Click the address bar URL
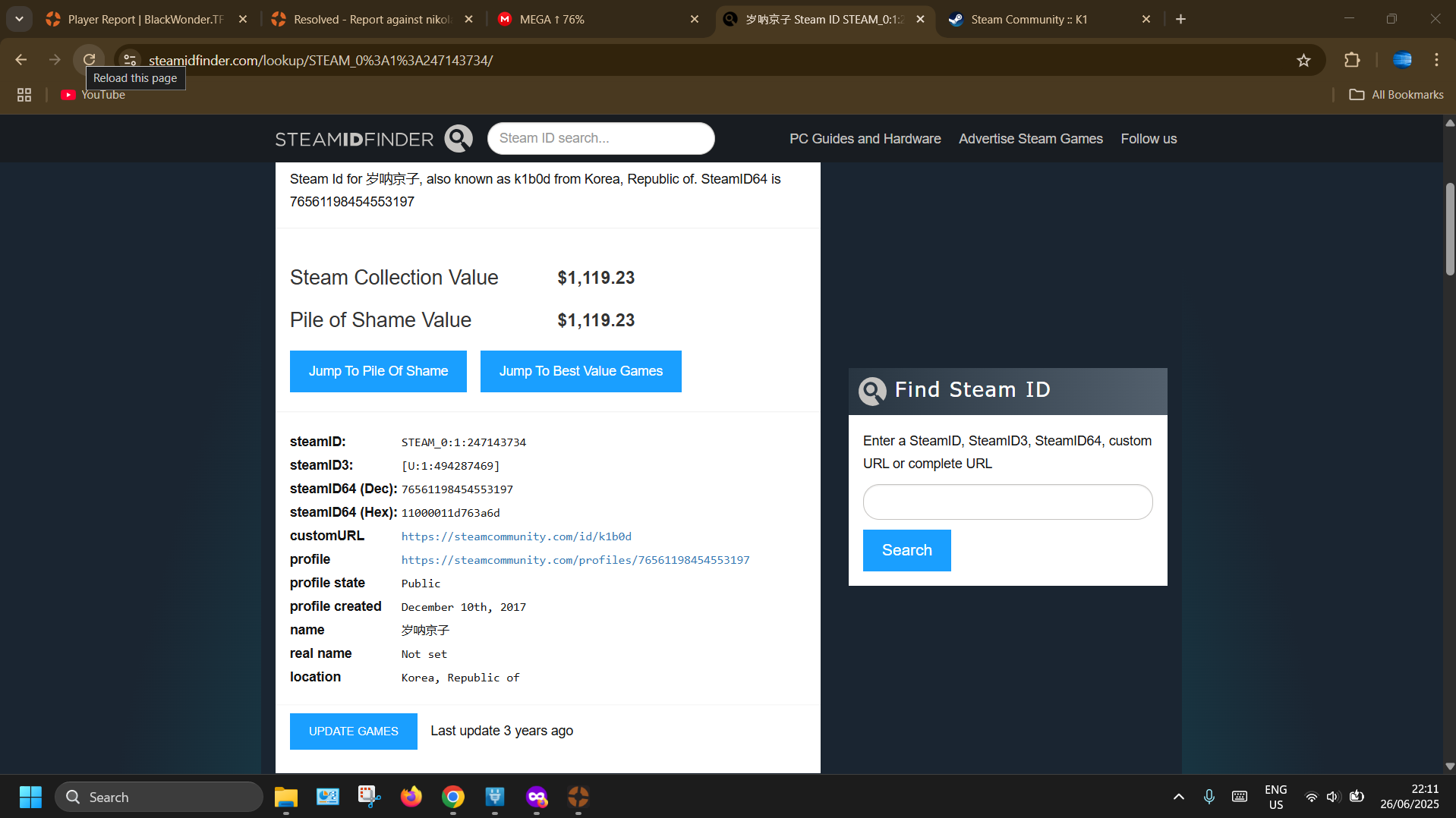 point(320,60)
